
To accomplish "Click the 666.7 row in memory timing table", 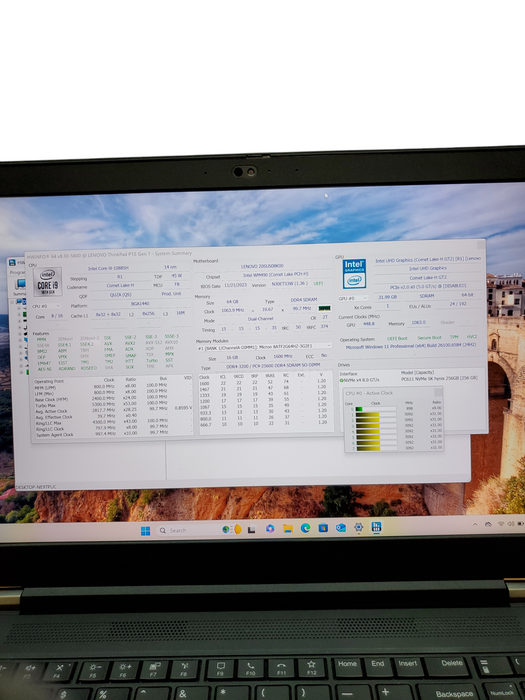I will 263,424.
